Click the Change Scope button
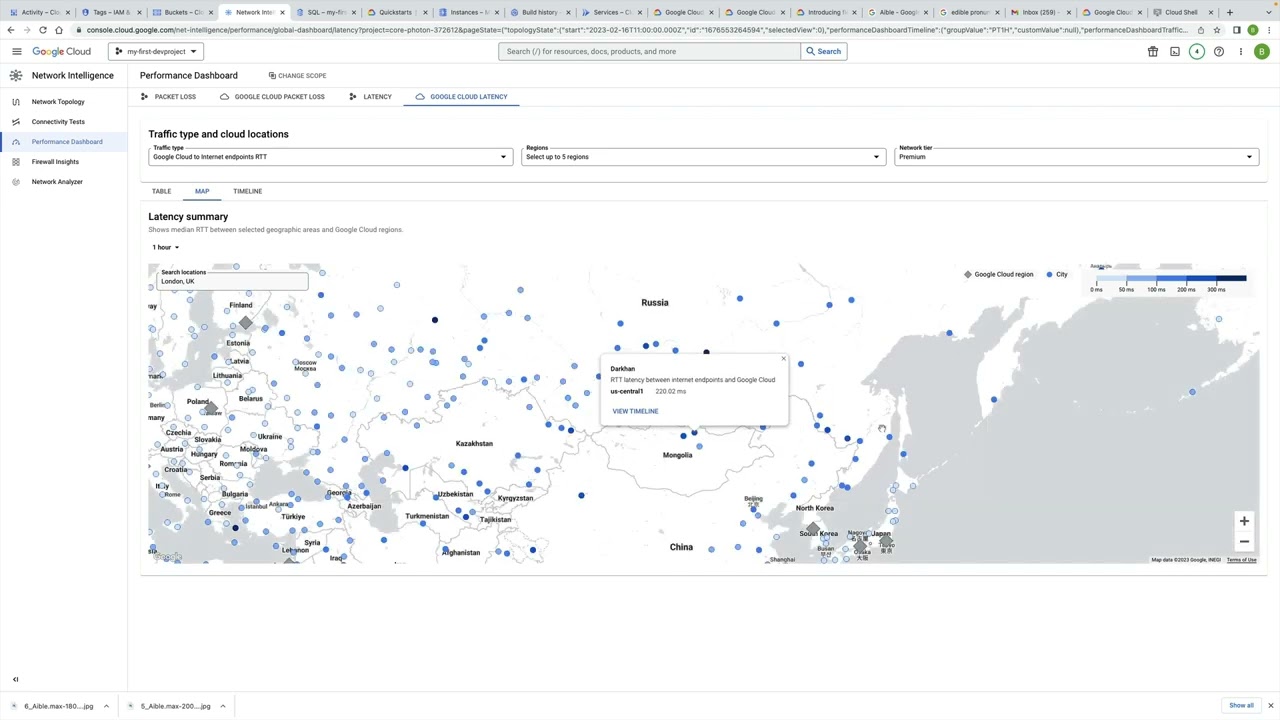 (x=297, y=75)
